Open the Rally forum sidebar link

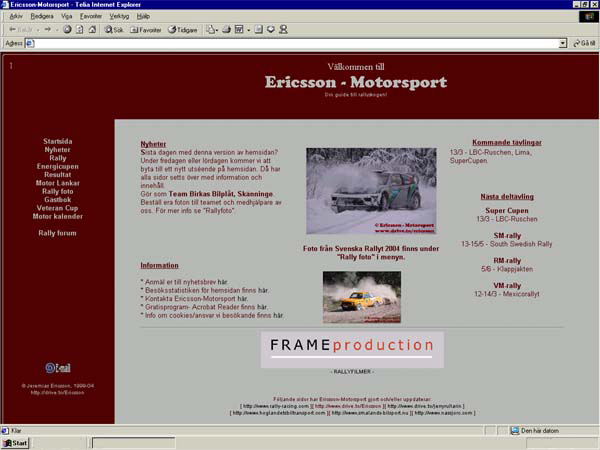57,233
